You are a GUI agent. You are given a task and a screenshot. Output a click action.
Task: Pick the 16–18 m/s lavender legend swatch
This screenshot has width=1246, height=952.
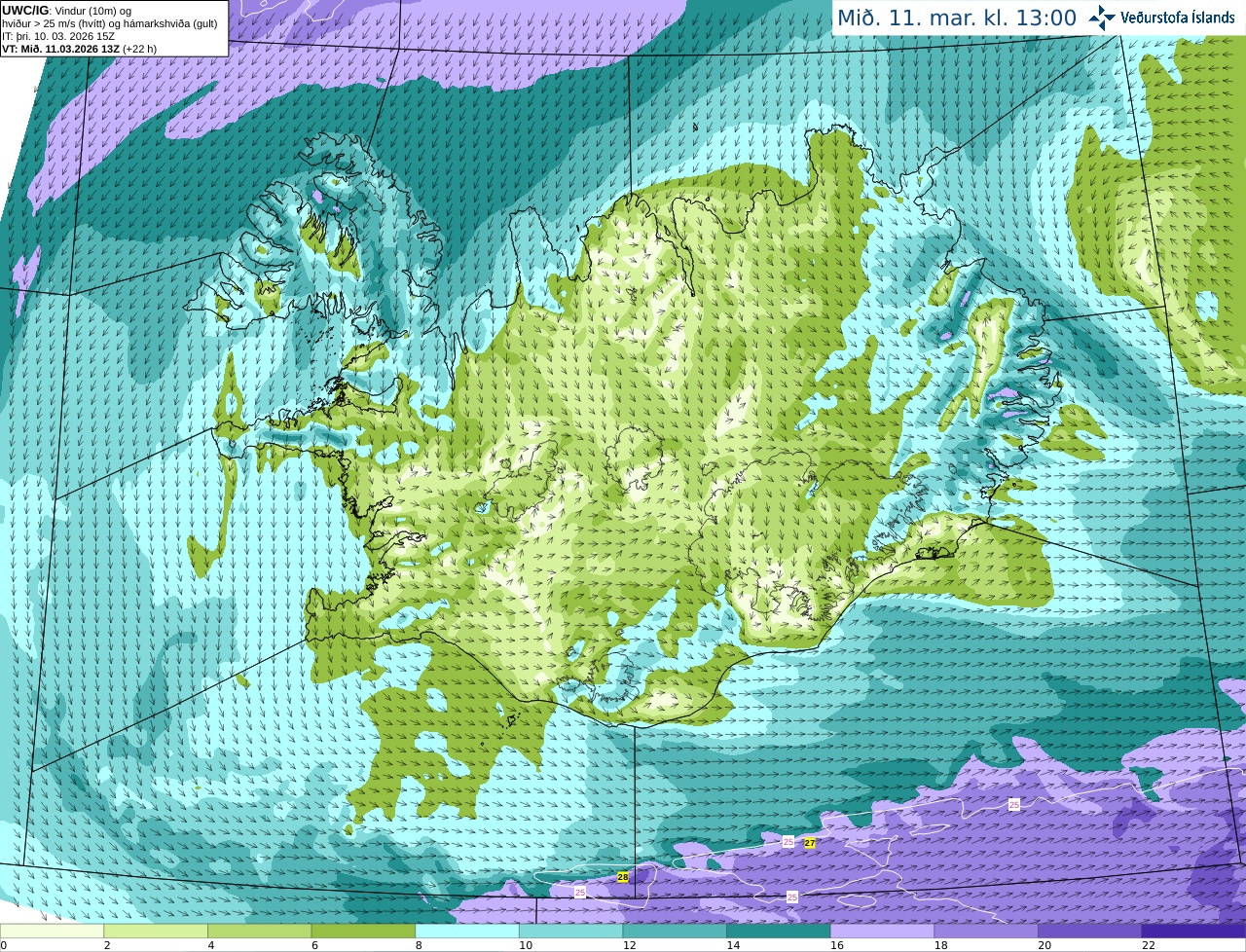click(882, 931)
